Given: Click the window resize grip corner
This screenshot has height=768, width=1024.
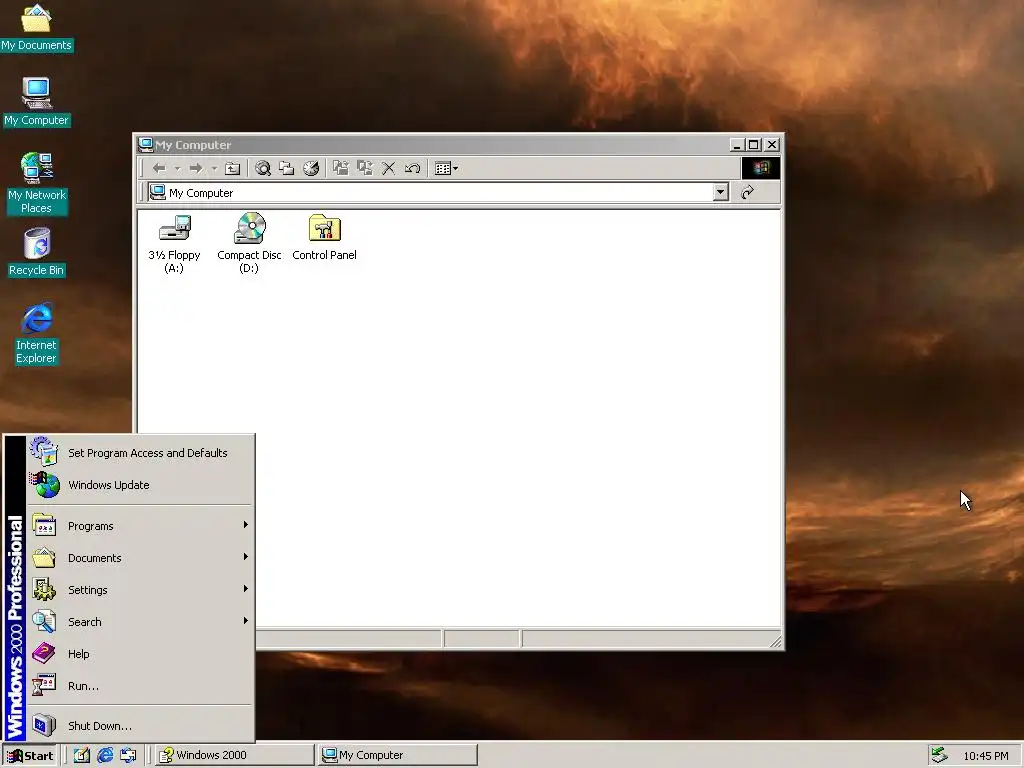Looking at the screenshot, I should tap(775, 641).
